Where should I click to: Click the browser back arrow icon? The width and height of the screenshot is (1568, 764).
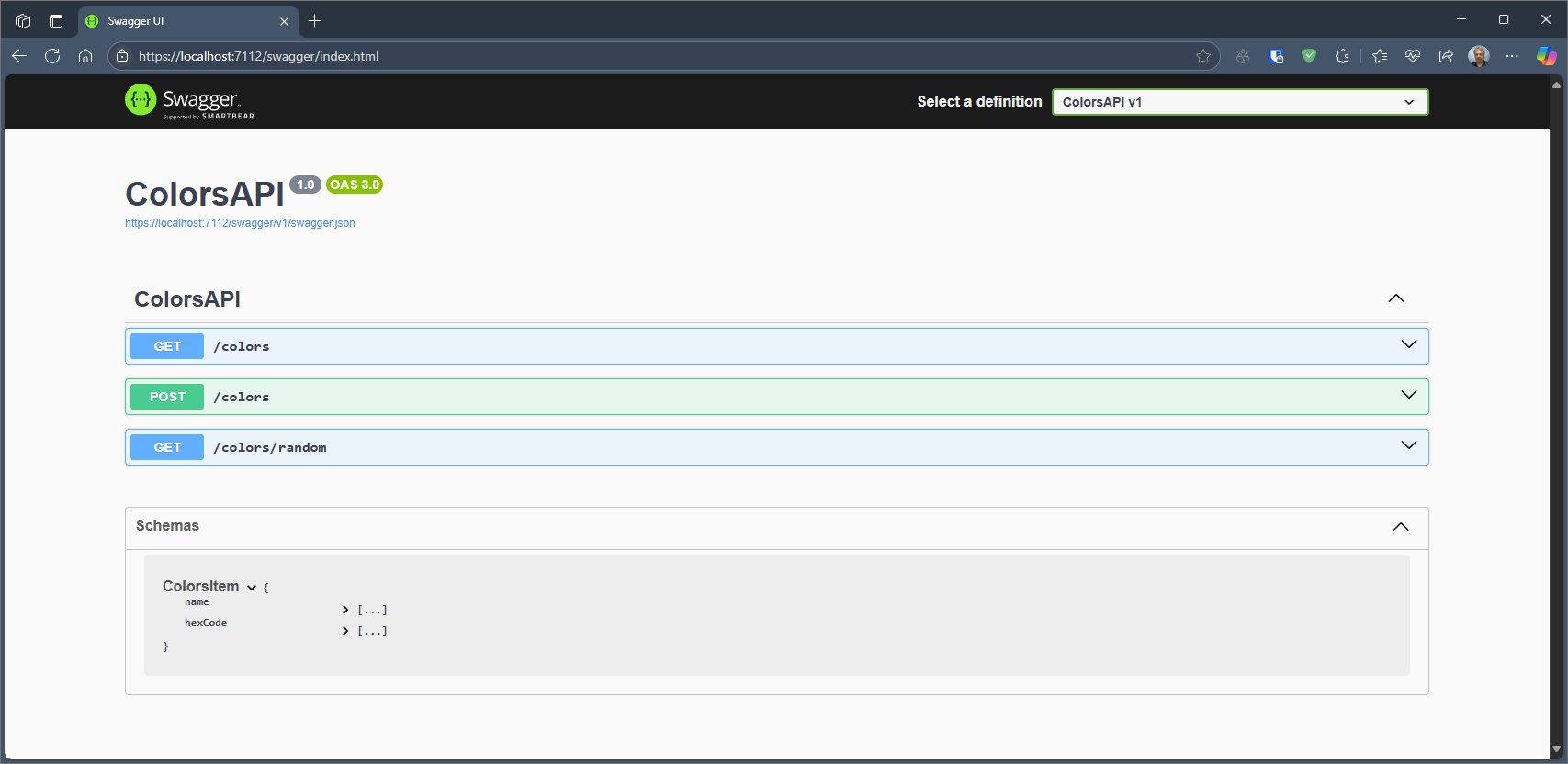19,56
